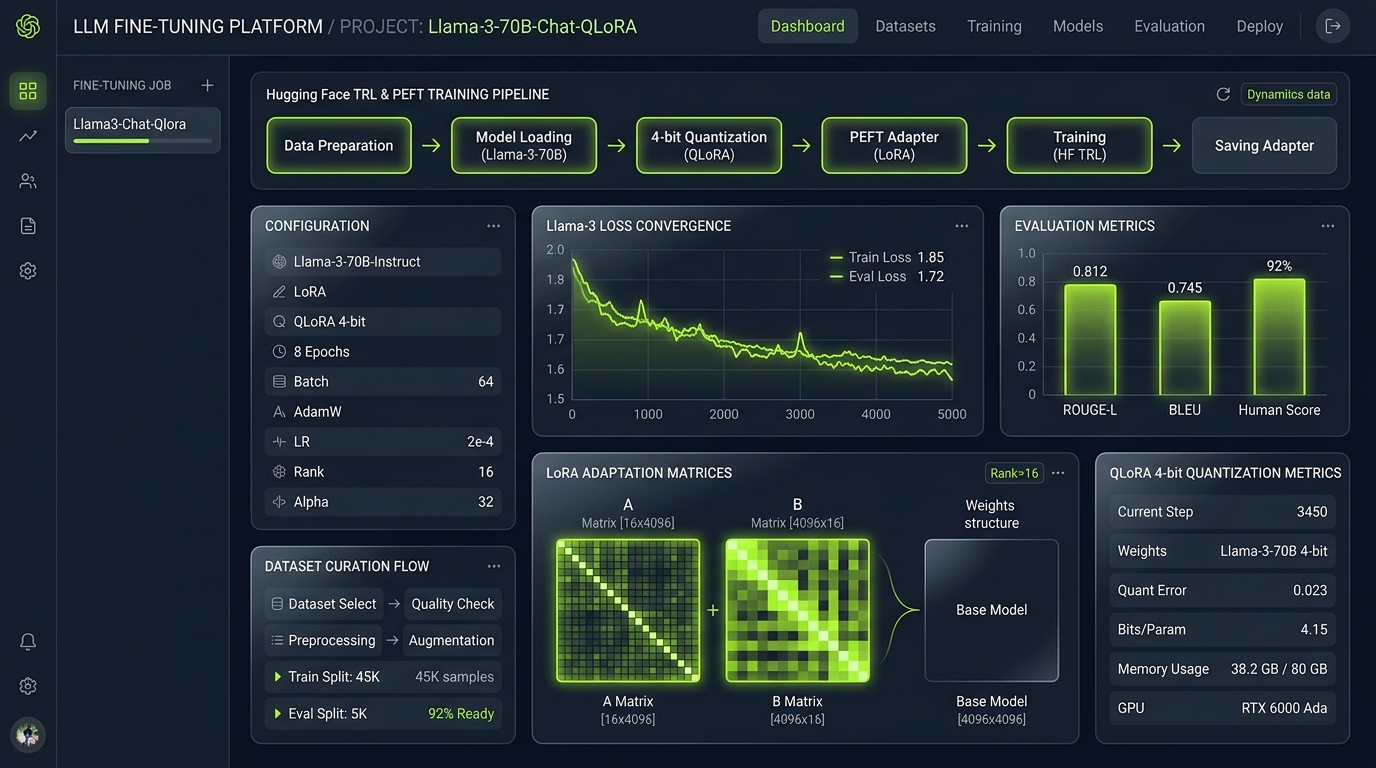This screenshot has width=1376, height=768.
Task: Open the upper gear sidebar icon
Action: pyautogui.click(x=28, y=271)
